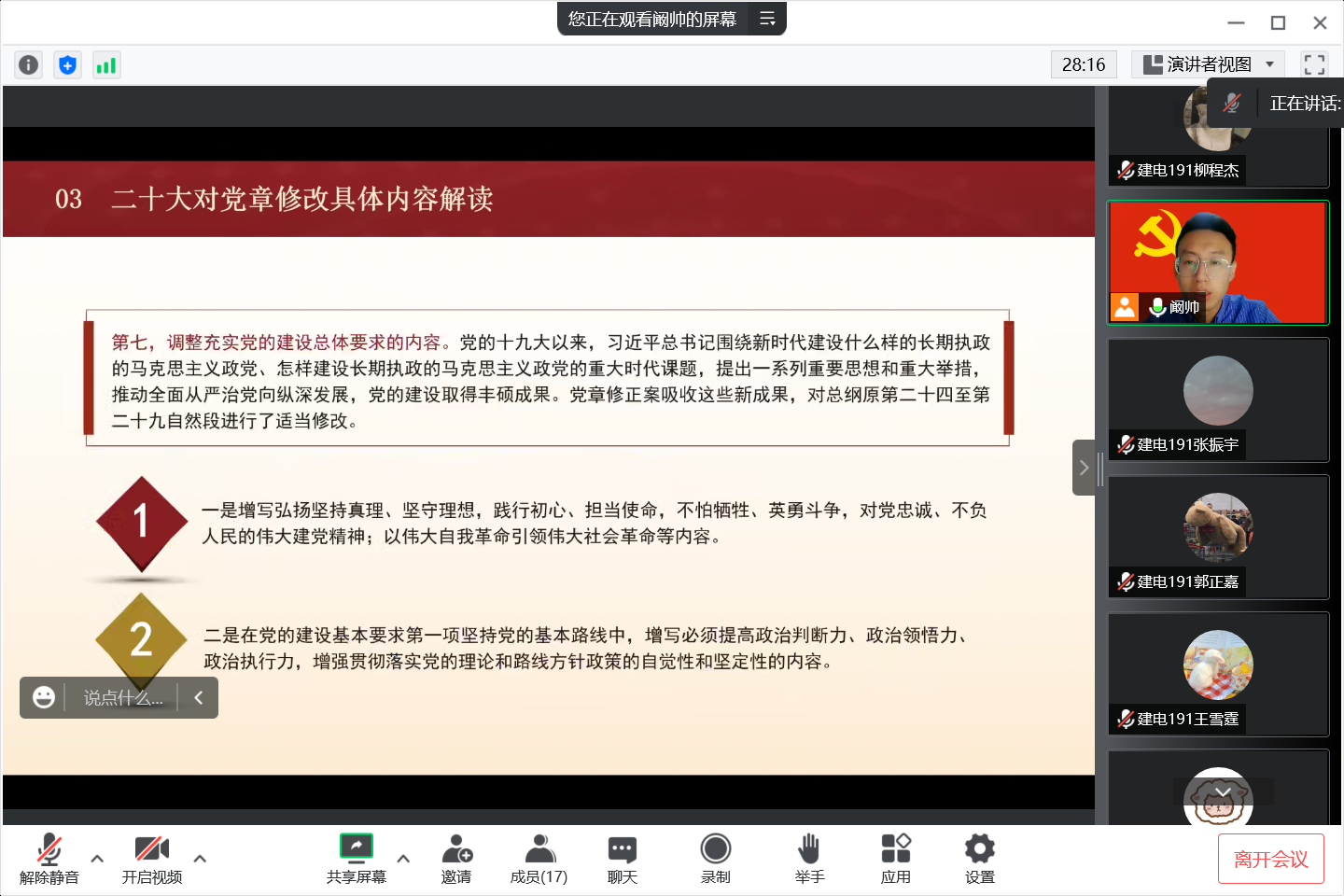Click the 离开会议 leave button
The width and height of the screenshot is (1344, 896).
click(x=1270, y=859)
